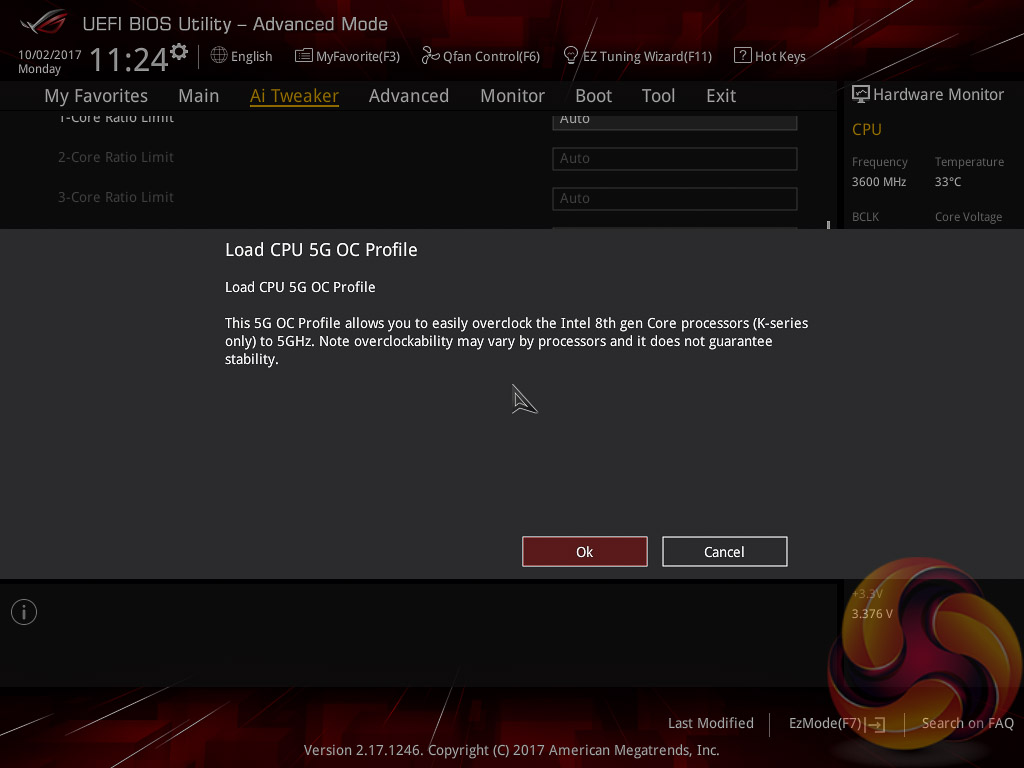This screenshot has height=768, width=1024.
Task: Click the globe language icon
Action: click(219, 56)
